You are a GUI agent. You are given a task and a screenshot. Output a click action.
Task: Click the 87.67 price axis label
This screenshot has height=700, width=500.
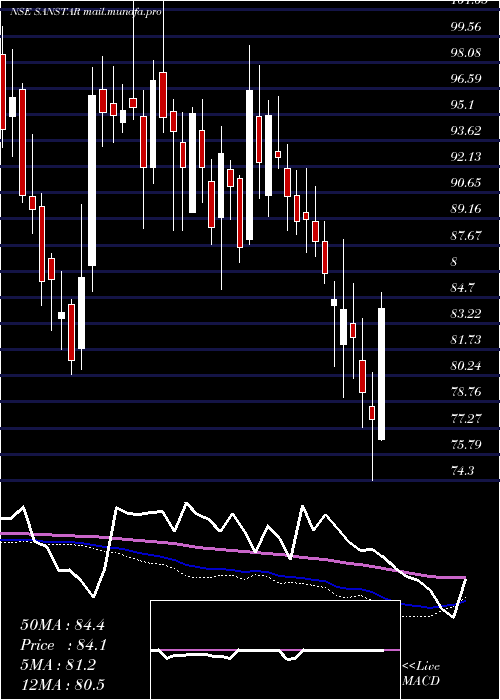click(x=466, y=235)
